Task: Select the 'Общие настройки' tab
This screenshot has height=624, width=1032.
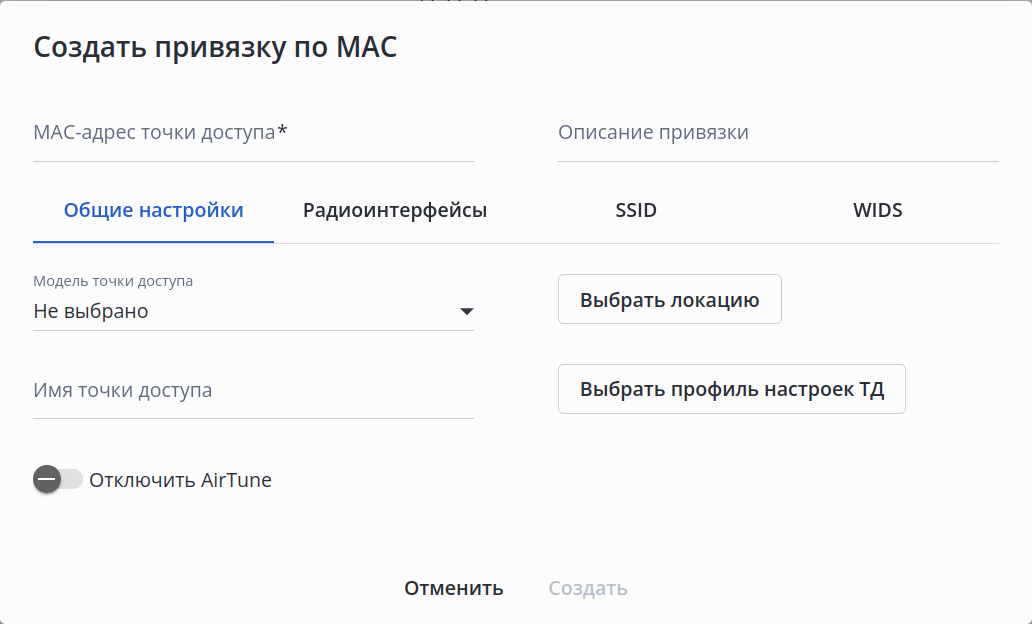Action: pos(153,211)
